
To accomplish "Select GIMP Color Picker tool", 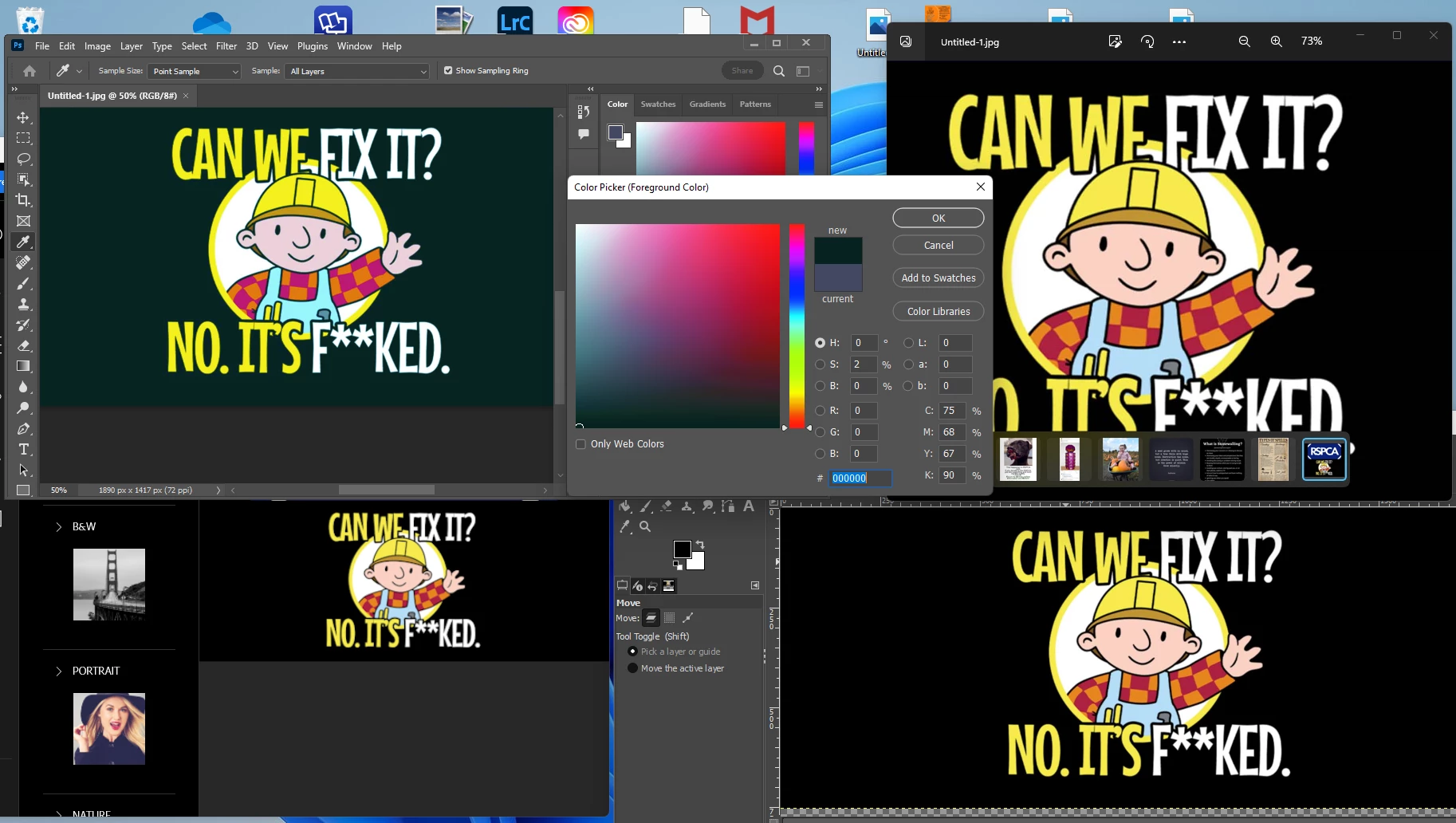I will (x=625, y=526).
